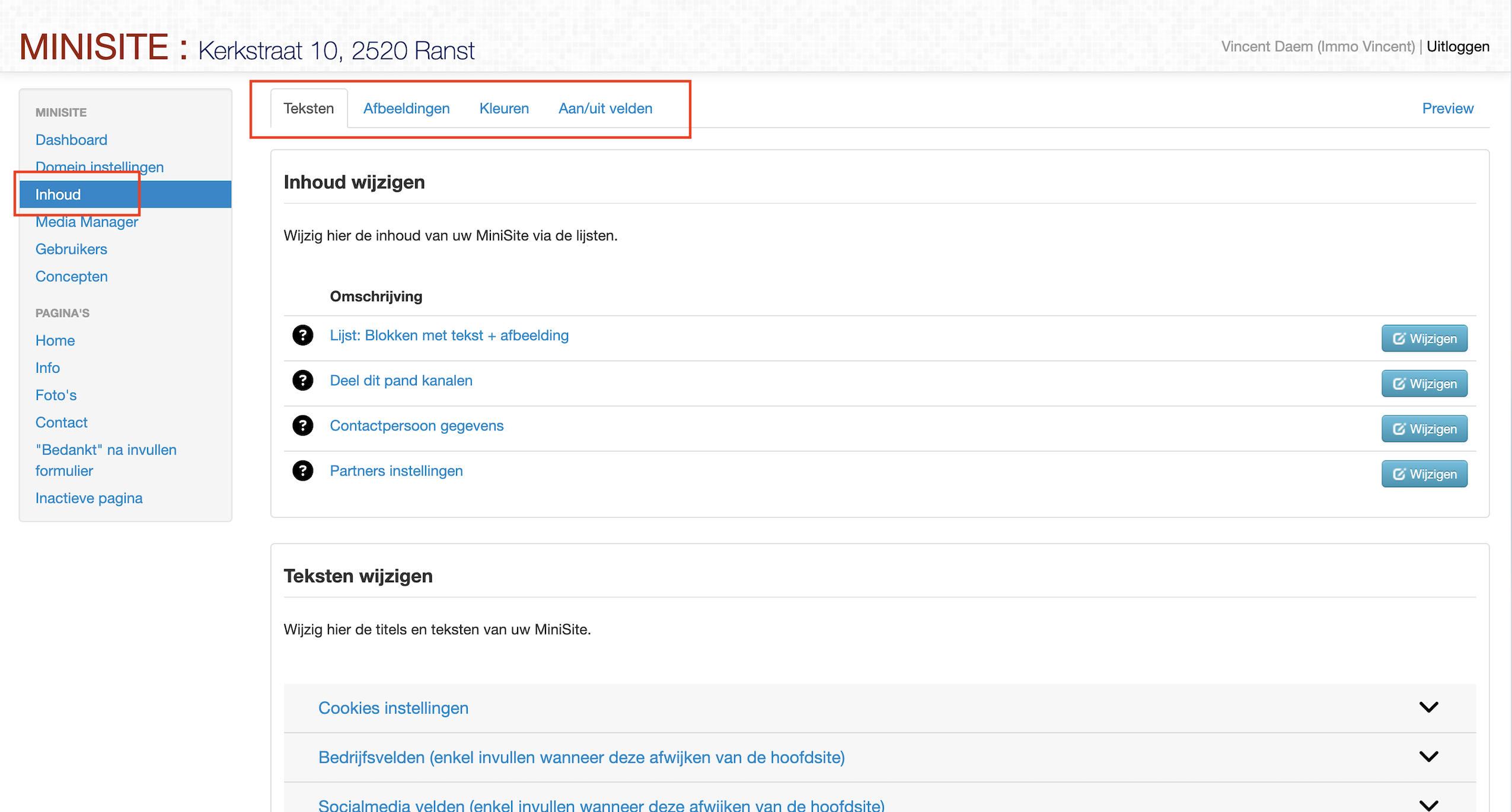Screen dimensions: 1512x812
Task: Click Wijzigen button for Partners instellingen
Action: click(x=1424, y=474)
